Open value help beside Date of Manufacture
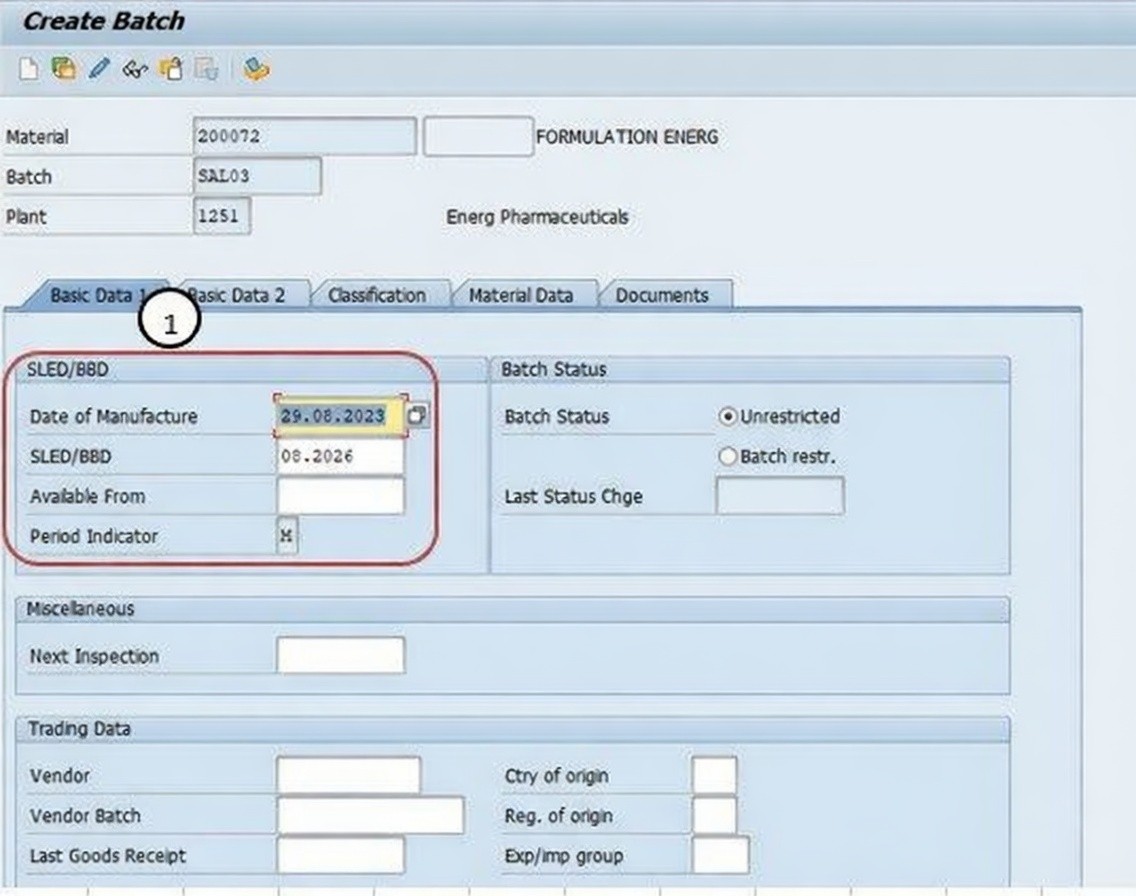The width and height of the screenshot is (1136, 896). coord(418,416)
